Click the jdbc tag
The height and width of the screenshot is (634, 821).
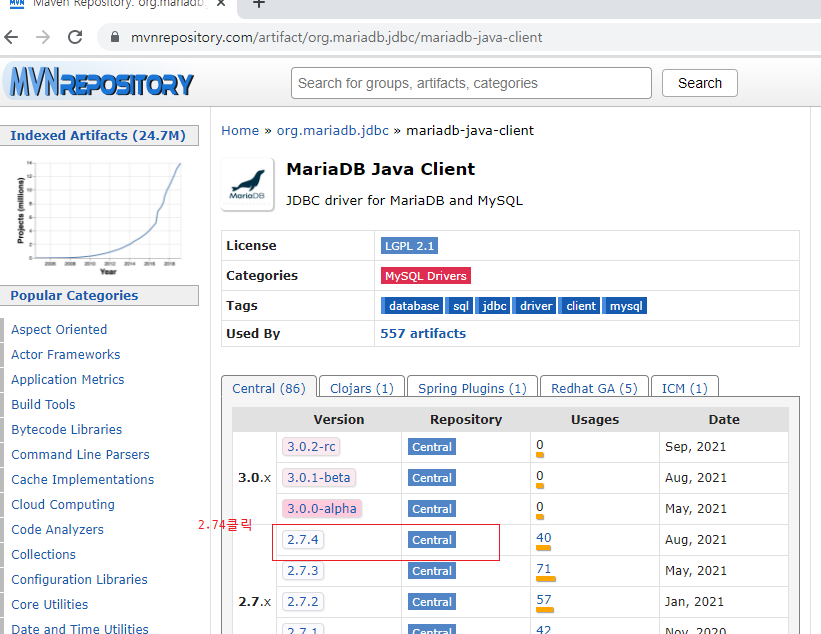pyautogui.click(x=492, y=306)
